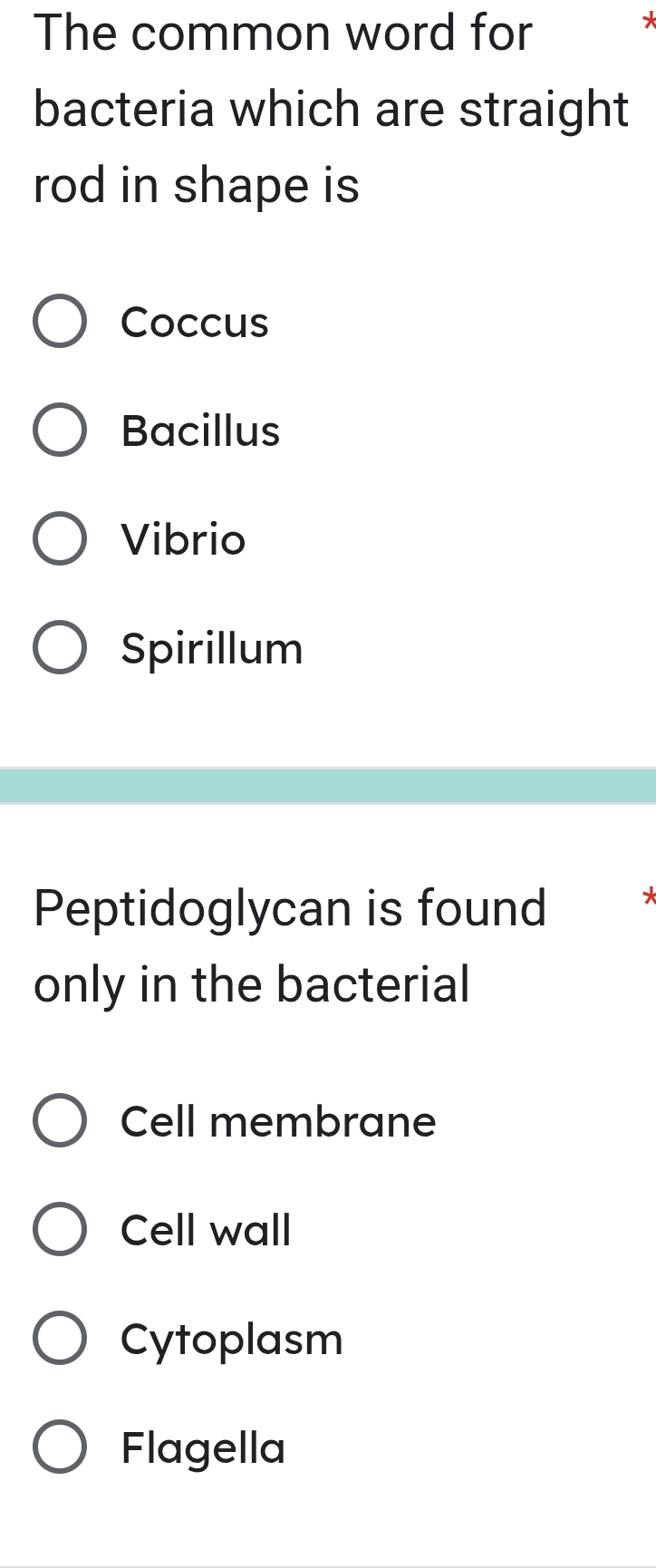The width and height of the screenshot is (656, 1568).
Task: Click the Spirillum answer label text
Action: tap(212, 649)
